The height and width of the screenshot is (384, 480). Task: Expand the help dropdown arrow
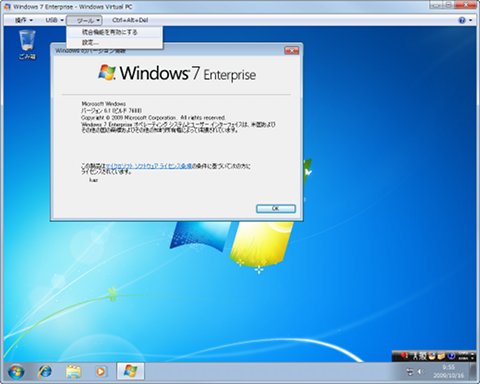point(470,20)
